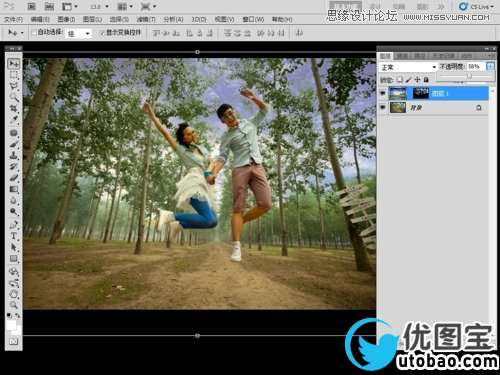Open the screen mode dropdown
Viewport: 500px width, 375px height.
coord(149,6)
